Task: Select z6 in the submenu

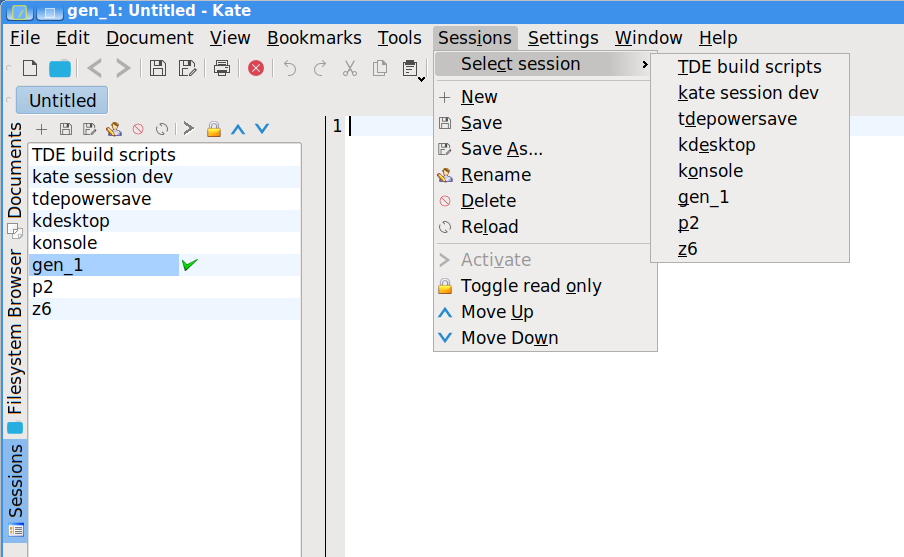Action: [x=750, y=249]
